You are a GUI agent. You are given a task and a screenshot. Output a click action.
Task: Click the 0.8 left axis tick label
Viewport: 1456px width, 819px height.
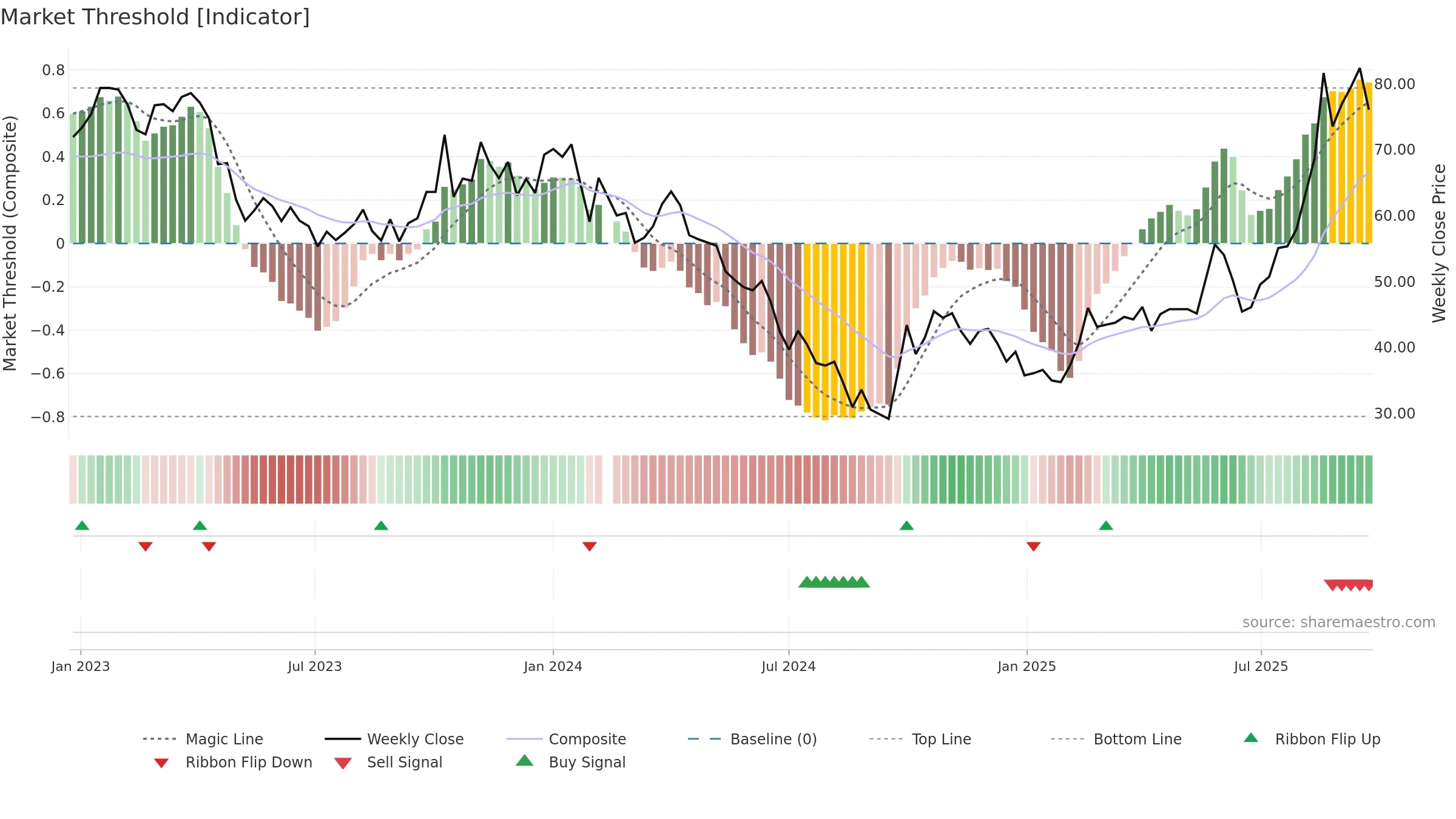click(53, 70)
